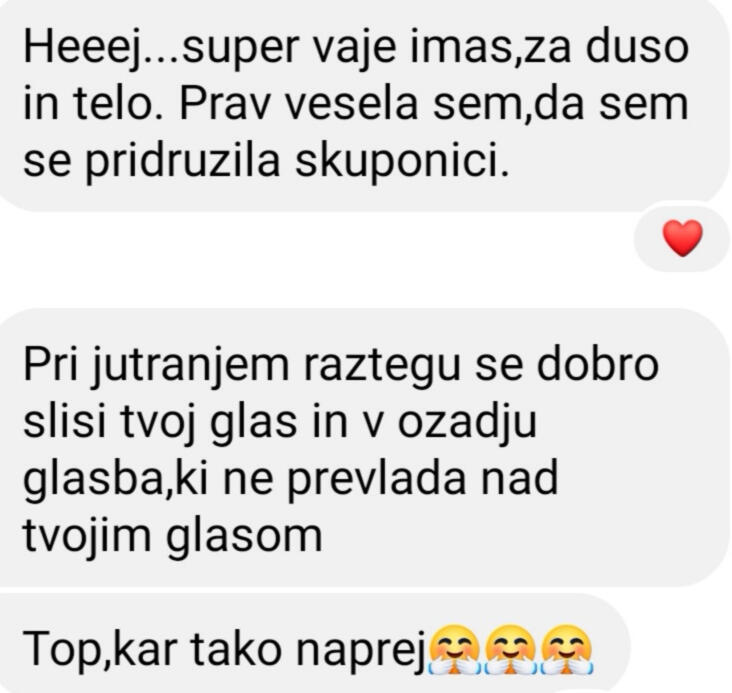Click the words tvojim glasom
Image resolution: width=732 pixels, height=693 pixels.
(173, 537)
